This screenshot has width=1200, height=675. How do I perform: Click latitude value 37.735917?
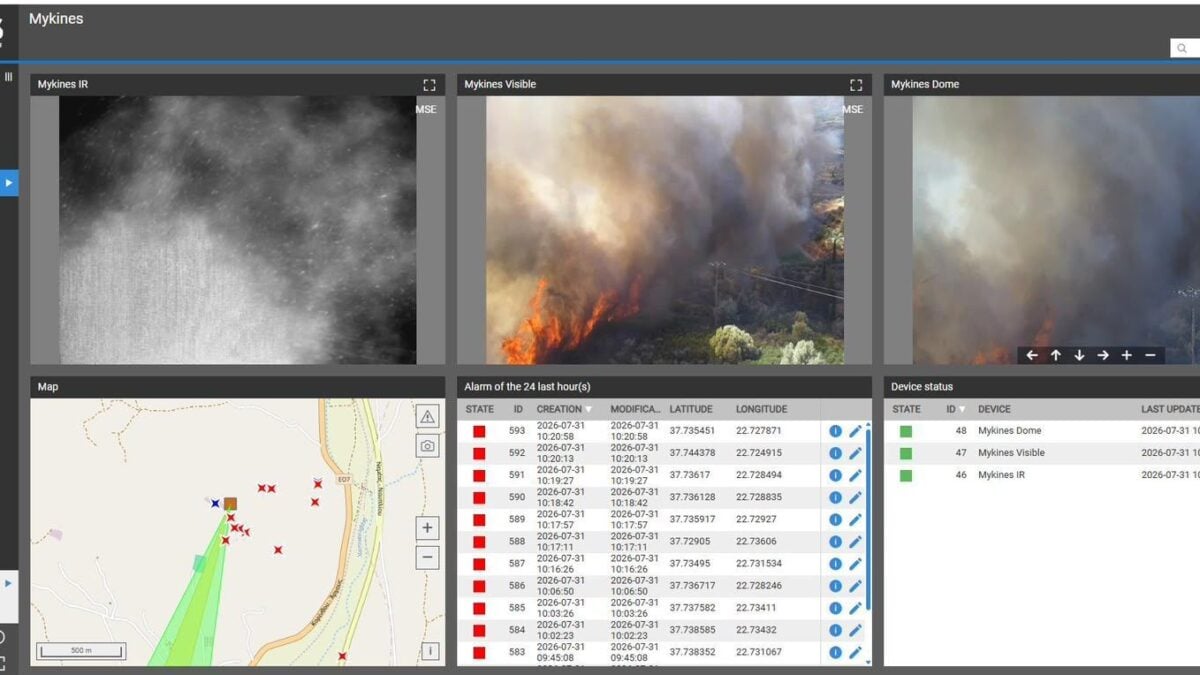pyautogui.click(x=692, y=520)
